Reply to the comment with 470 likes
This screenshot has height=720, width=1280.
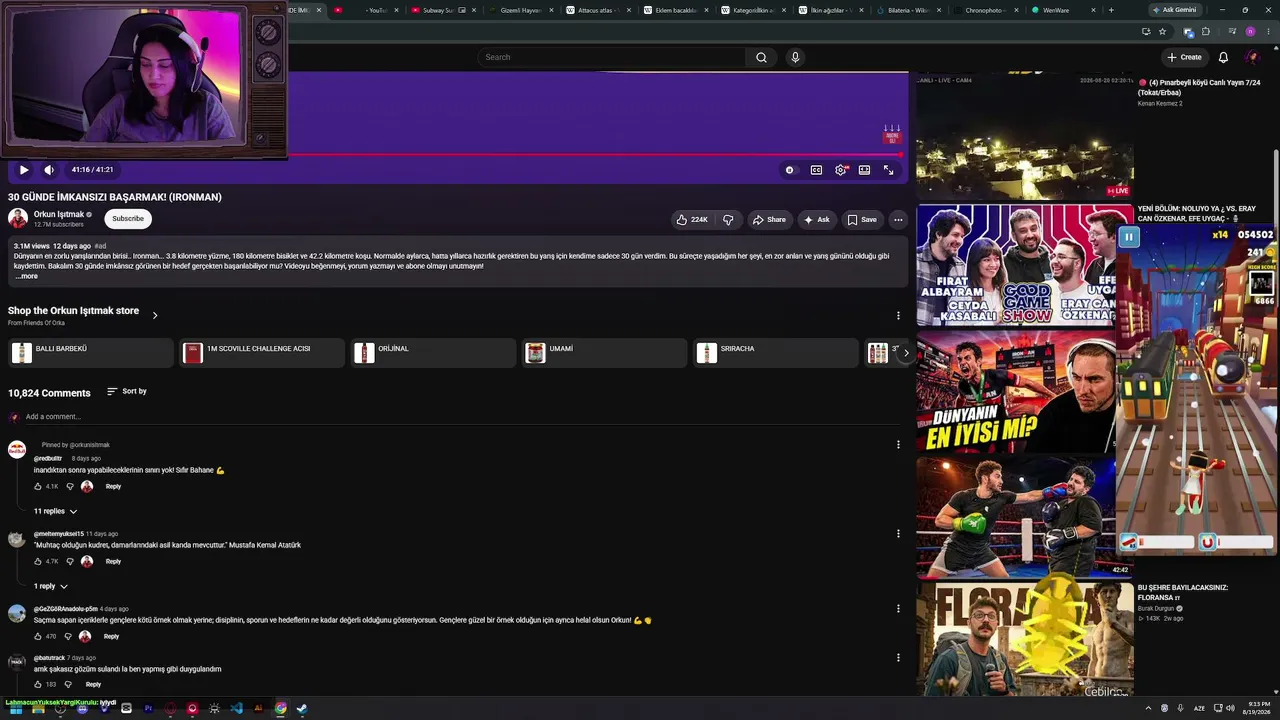click(x=111, y=637)
